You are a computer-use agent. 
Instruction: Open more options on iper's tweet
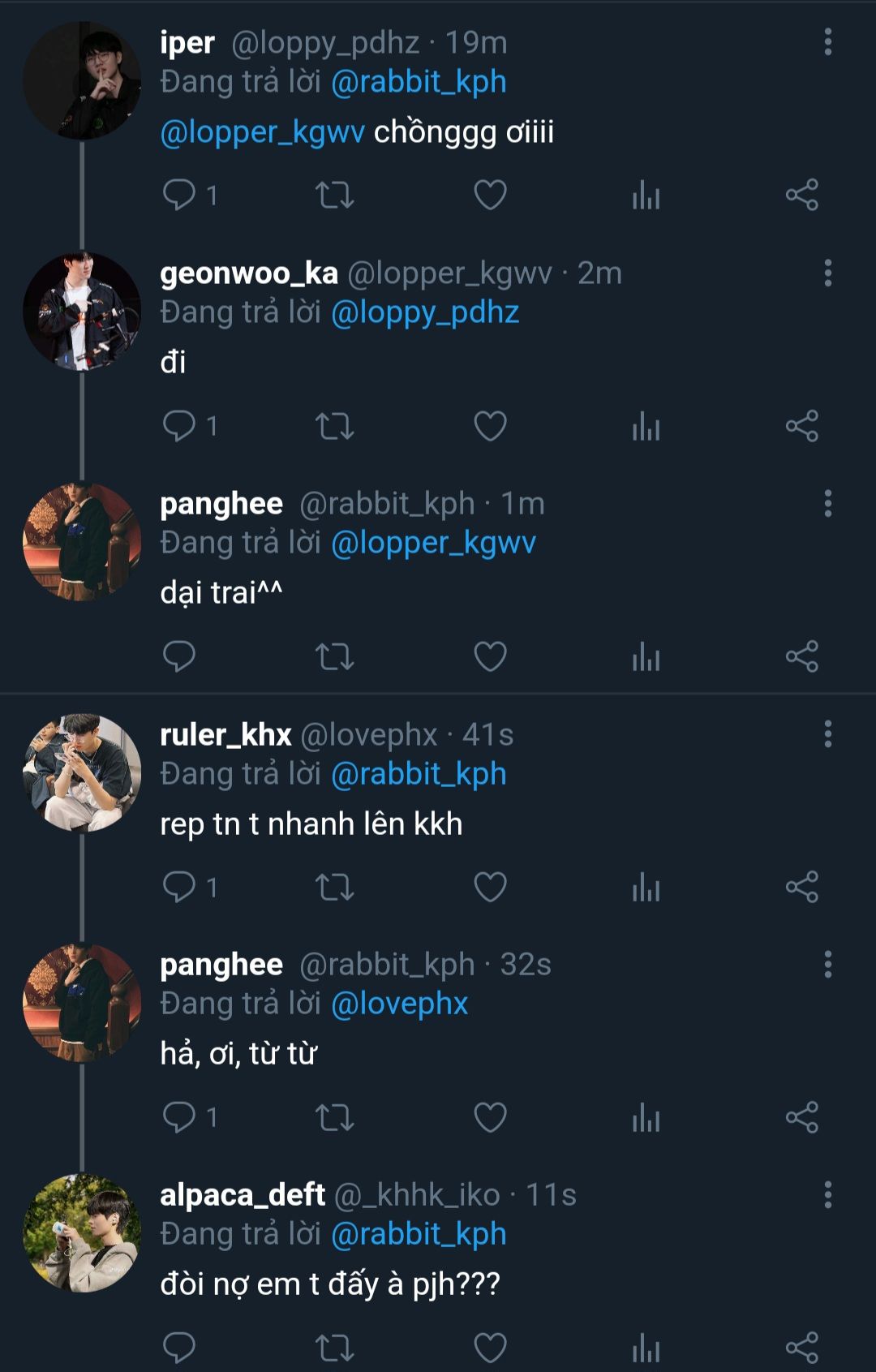pos(827,42)
